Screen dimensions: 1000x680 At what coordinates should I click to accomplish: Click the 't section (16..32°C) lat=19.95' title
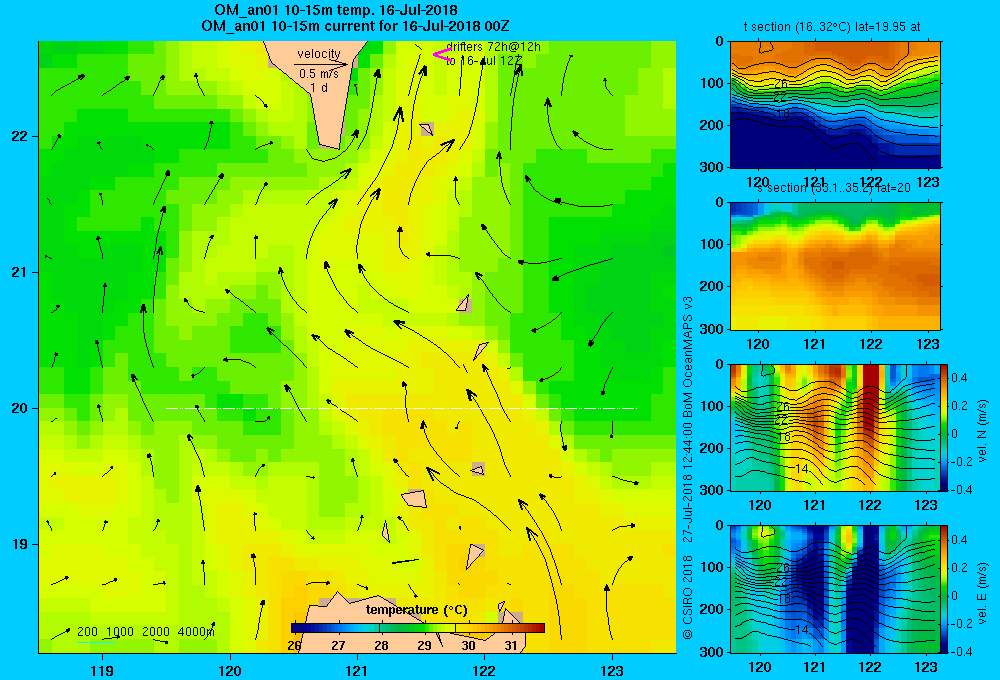click(x=824, y=27)
